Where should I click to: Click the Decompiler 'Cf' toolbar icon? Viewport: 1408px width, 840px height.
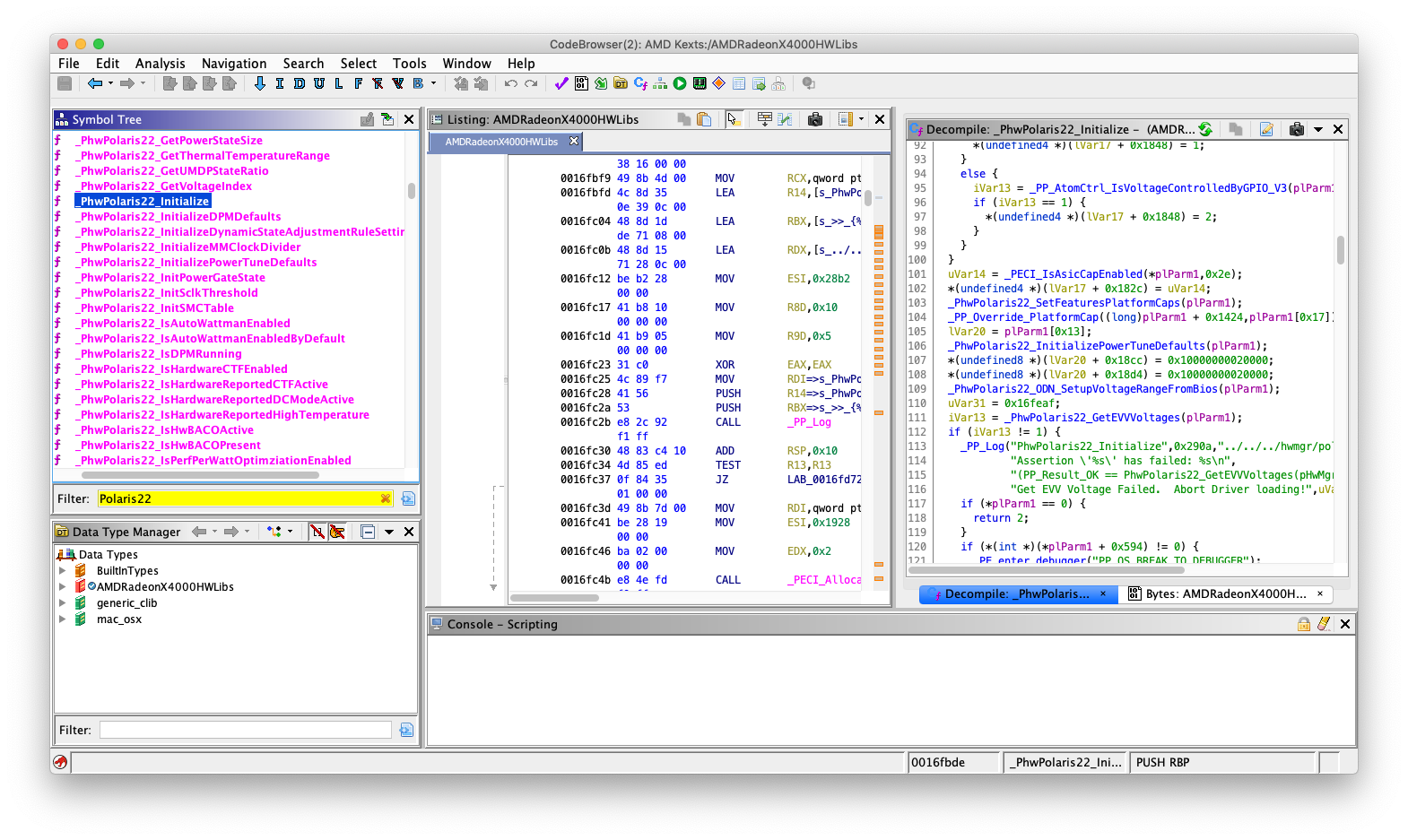click(640, 83)
